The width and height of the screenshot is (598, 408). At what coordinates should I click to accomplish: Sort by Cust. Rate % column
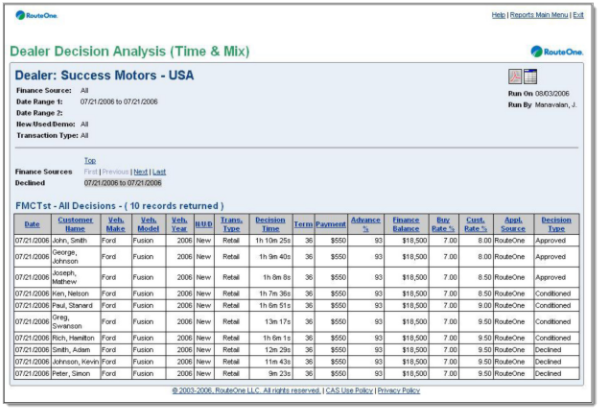pyautogui.click(x=476, y=224)
